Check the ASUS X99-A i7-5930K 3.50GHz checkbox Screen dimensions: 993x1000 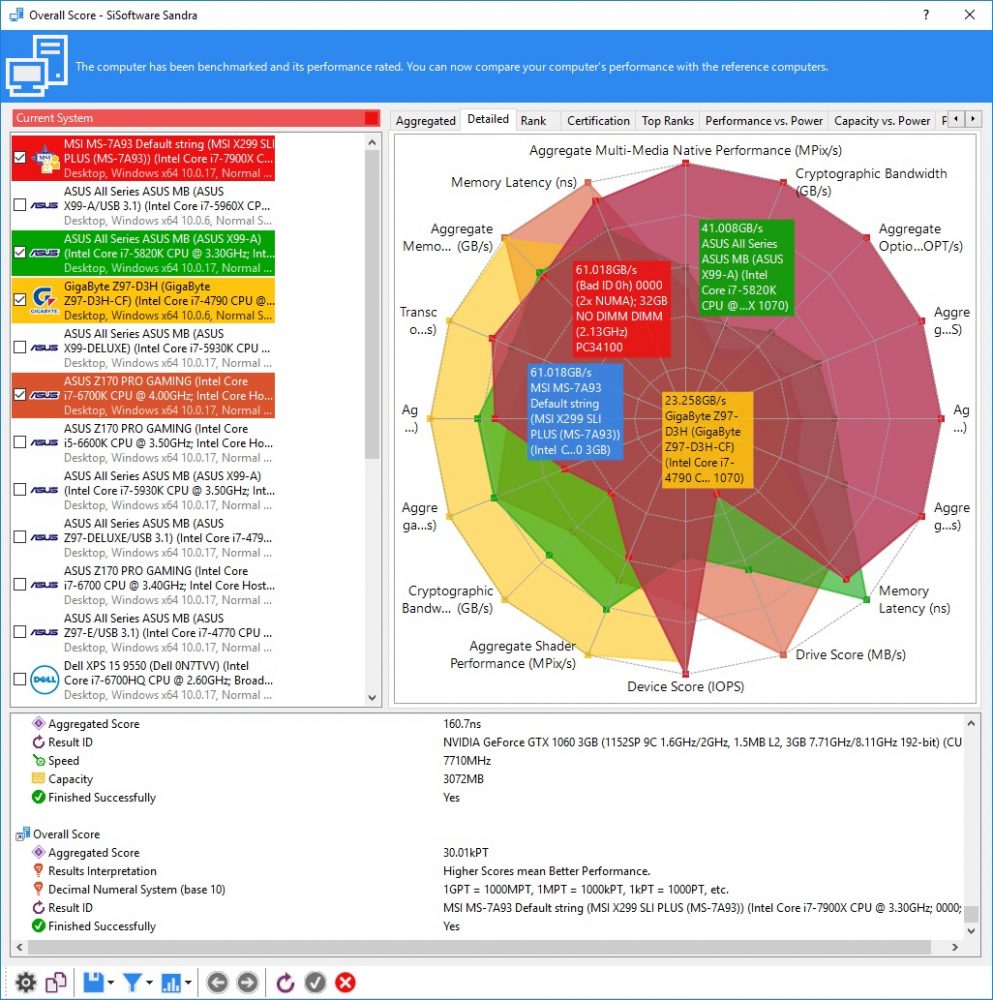click(20, 489)
